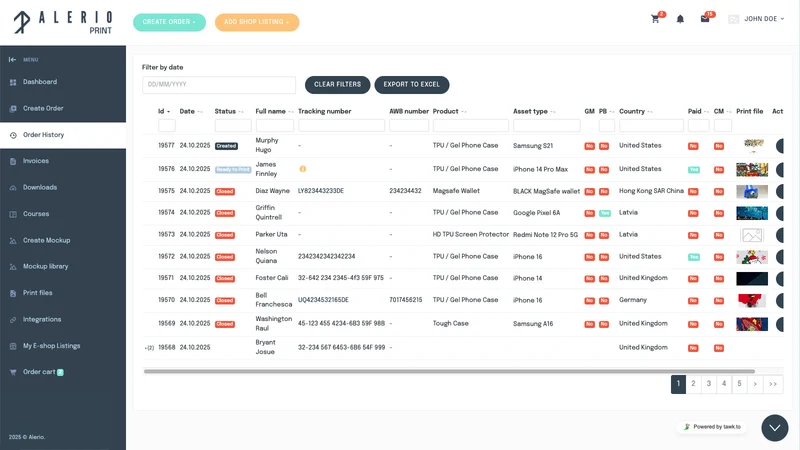
Task: Click Export to Excel button
Action: tap(412, 85)
